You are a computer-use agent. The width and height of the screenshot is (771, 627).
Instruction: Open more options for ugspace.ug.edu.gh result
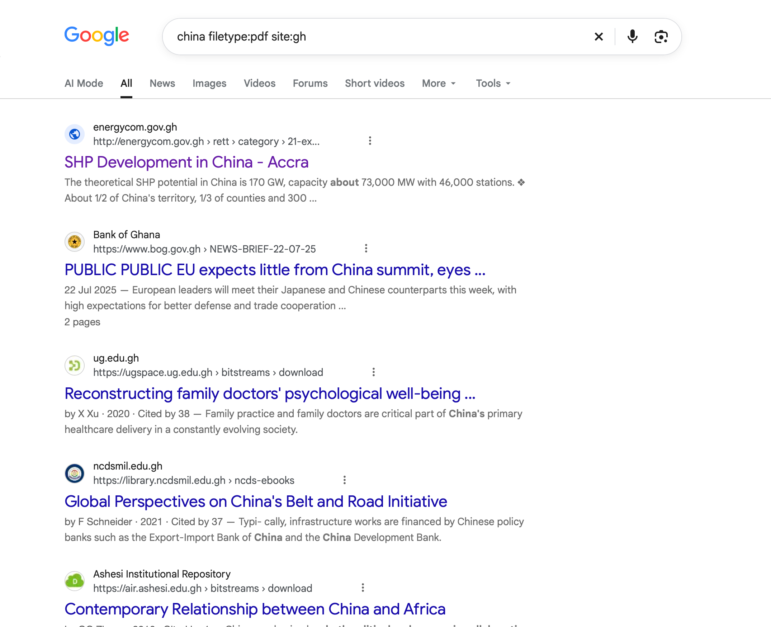374,372
